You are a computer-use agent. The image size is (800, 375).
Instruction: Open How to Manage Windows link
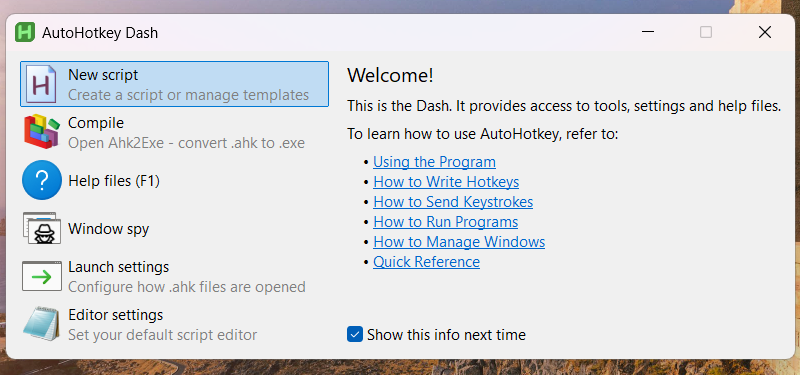point(459,241)
